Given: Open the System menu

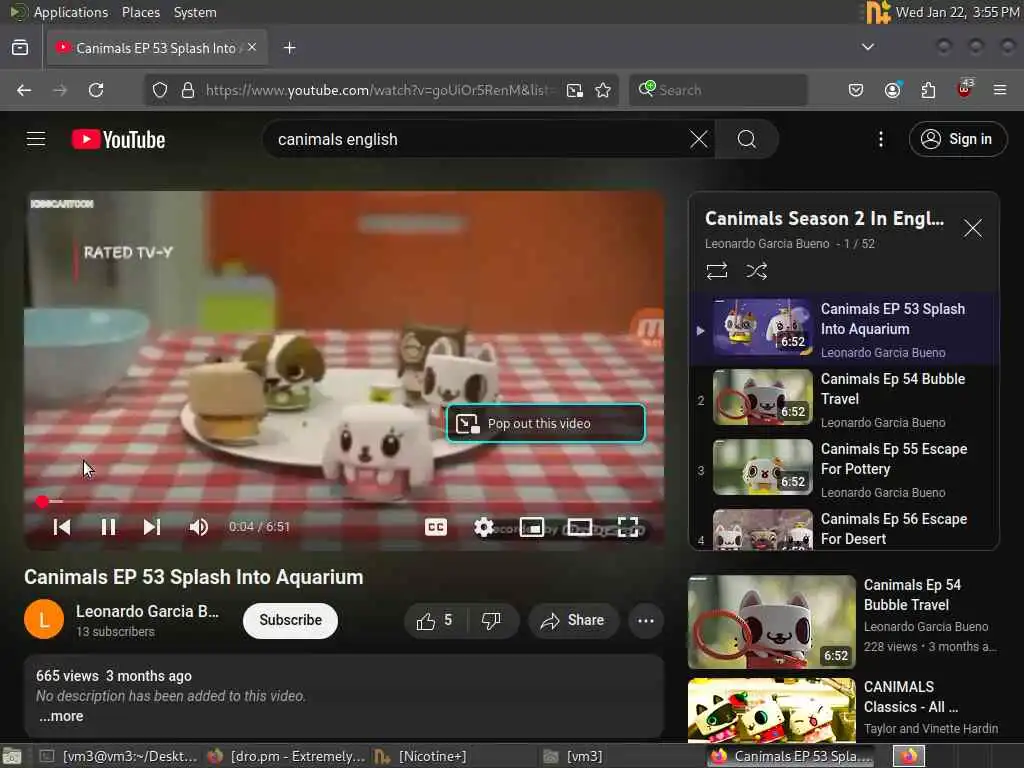Looking at the screenshot, I should 195,12.
